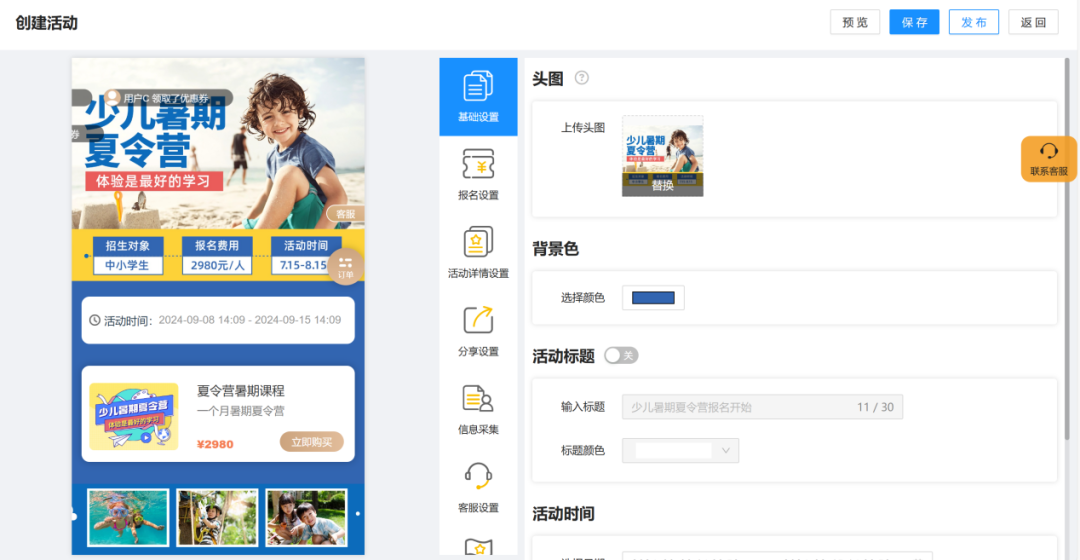Click the 联系客服 floating headset icon
1080x560 pixels.
1048,152
